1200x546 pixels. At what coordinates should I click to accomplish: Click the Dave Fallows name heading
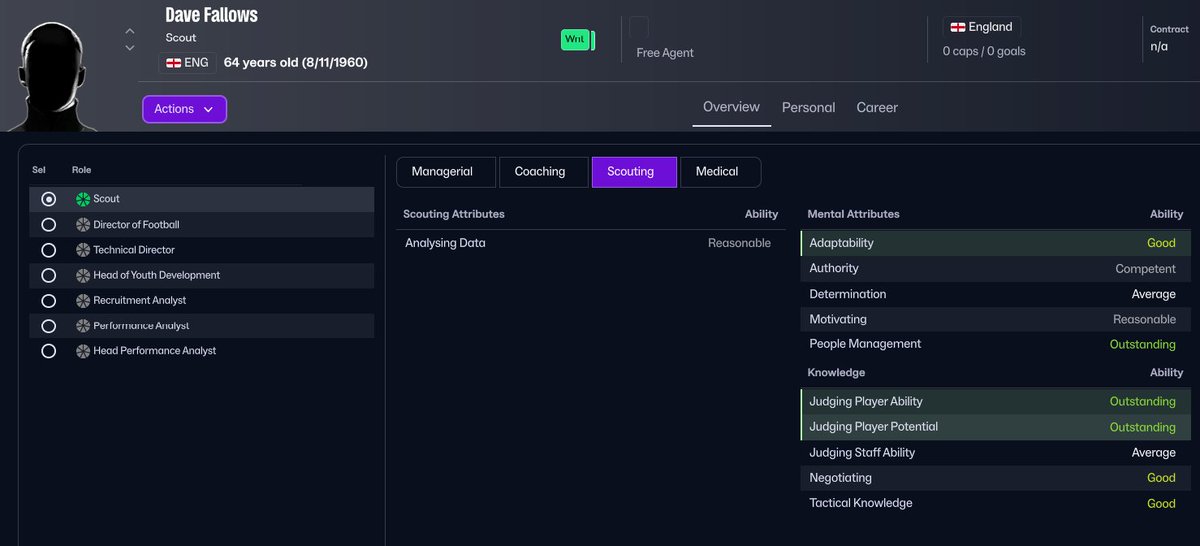[x=211, y=15]
